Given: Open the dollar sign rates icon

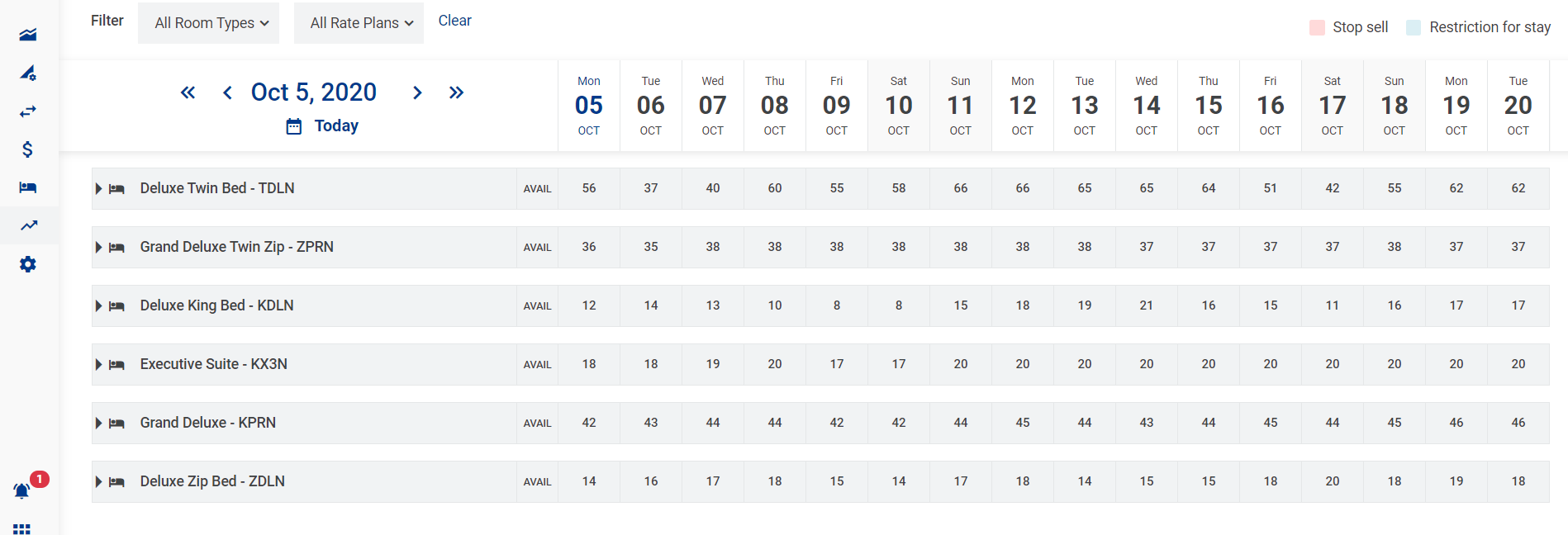Looking at the screenshot, I should pyautogui.click(x=28, y=149).
